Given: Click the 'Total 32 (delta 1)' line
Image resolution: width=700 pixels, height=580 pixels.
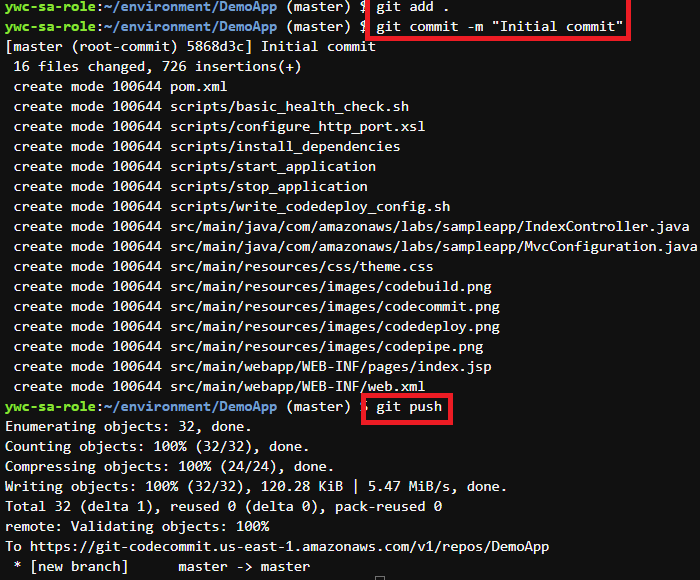Looking at the screenshot, I should [x=223, y=507].
